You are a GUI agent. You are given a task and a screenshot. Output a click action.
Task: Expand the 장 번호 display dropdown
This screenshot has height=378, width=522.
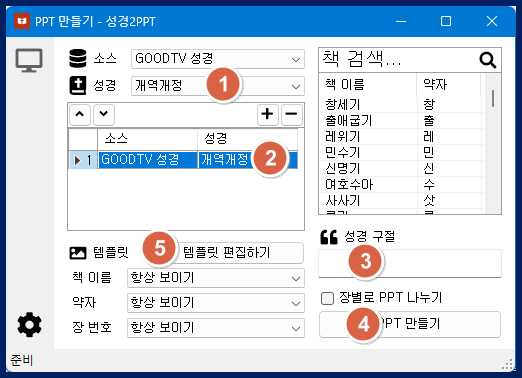[x=216, y=328]
